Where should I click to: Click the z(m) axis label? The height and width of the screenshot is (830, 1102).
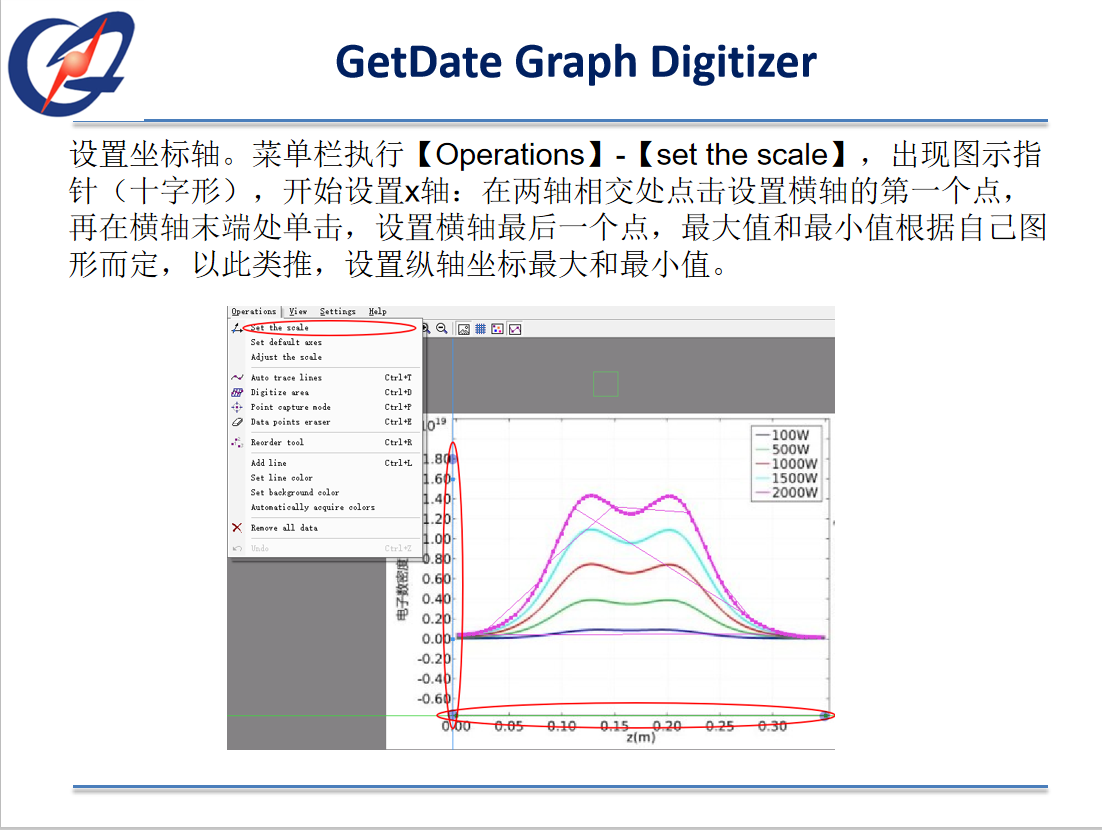(x=640, y=737)
